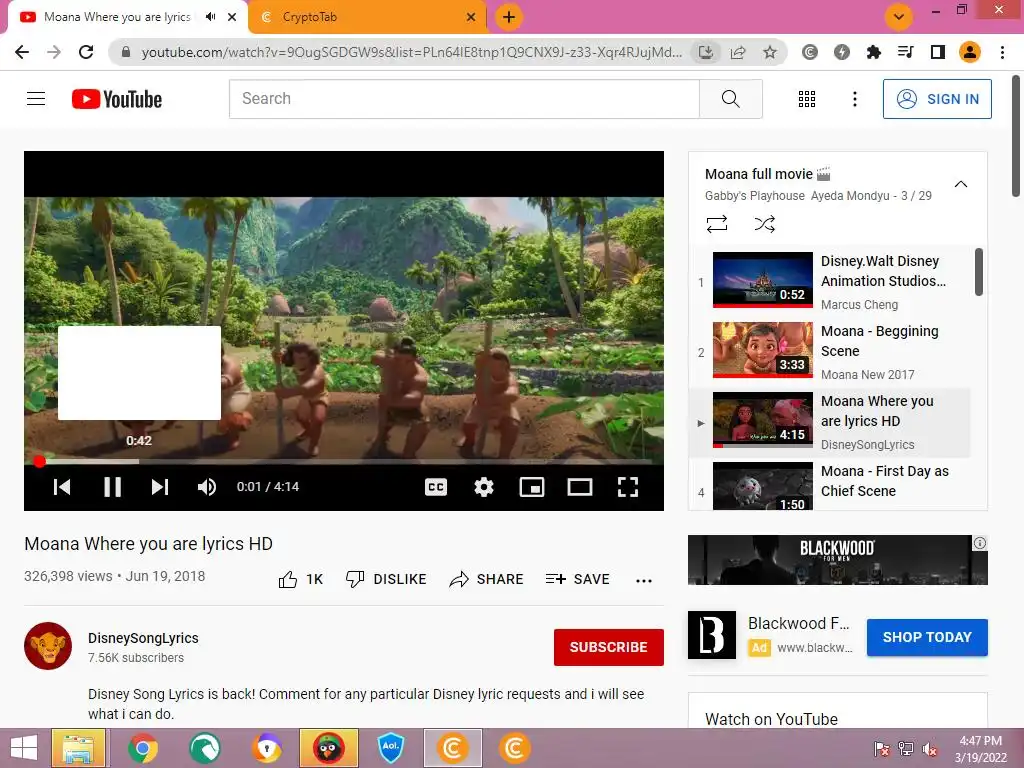Viewport: 1024px width, 768px height.
Task: Open browser three-dot menu
Action: coord(1002,52)
